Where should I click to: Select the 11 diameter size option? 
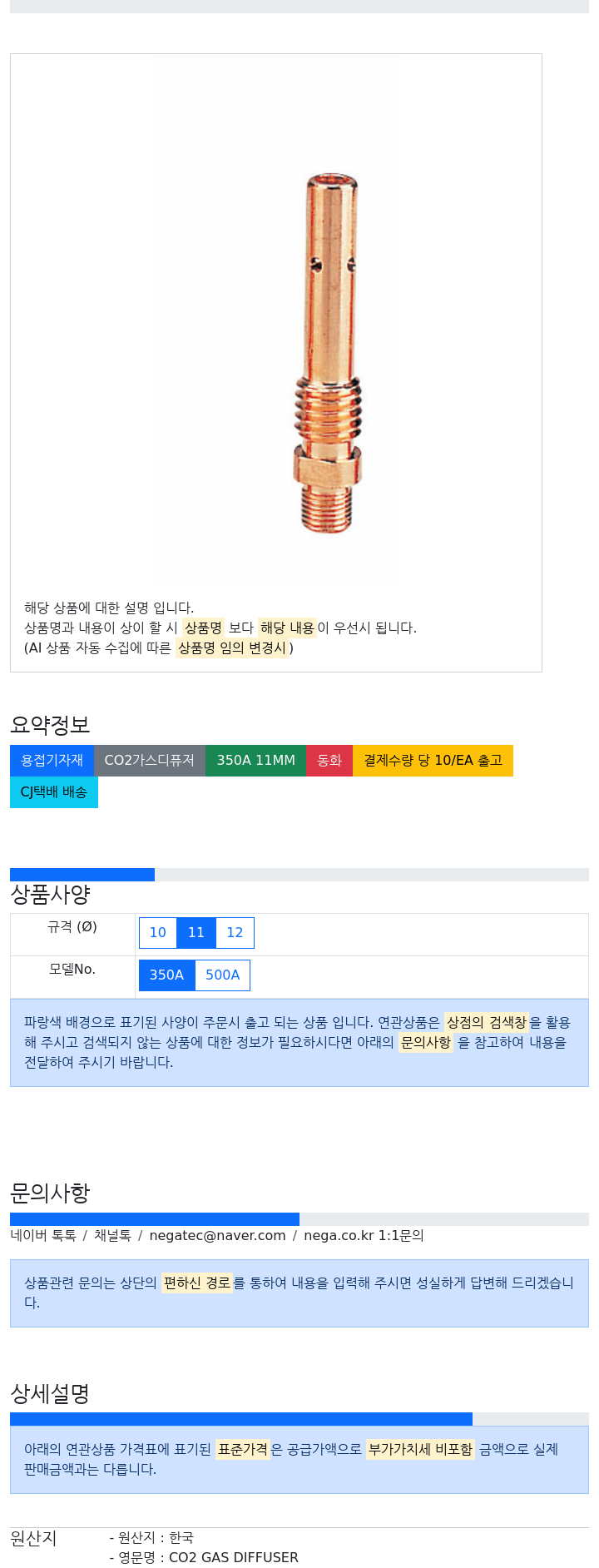pyautogui.click(x=196, y=933)
